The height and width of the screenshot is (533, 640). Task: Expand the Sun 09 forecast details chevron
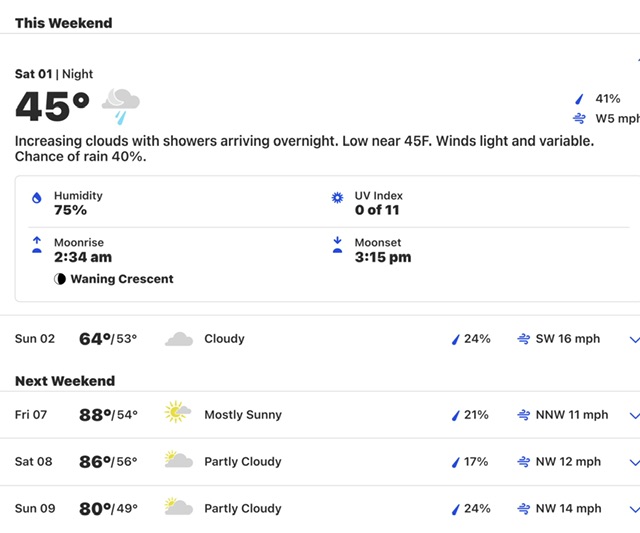tap(634, 509)
